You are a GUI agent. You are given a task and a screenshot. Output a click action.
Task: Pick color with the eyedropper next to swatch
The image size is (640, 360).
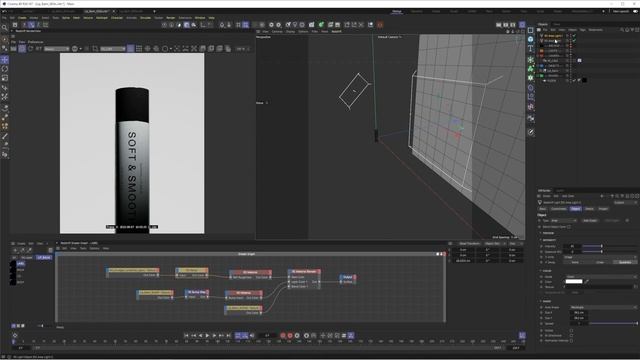coord(587,281)
